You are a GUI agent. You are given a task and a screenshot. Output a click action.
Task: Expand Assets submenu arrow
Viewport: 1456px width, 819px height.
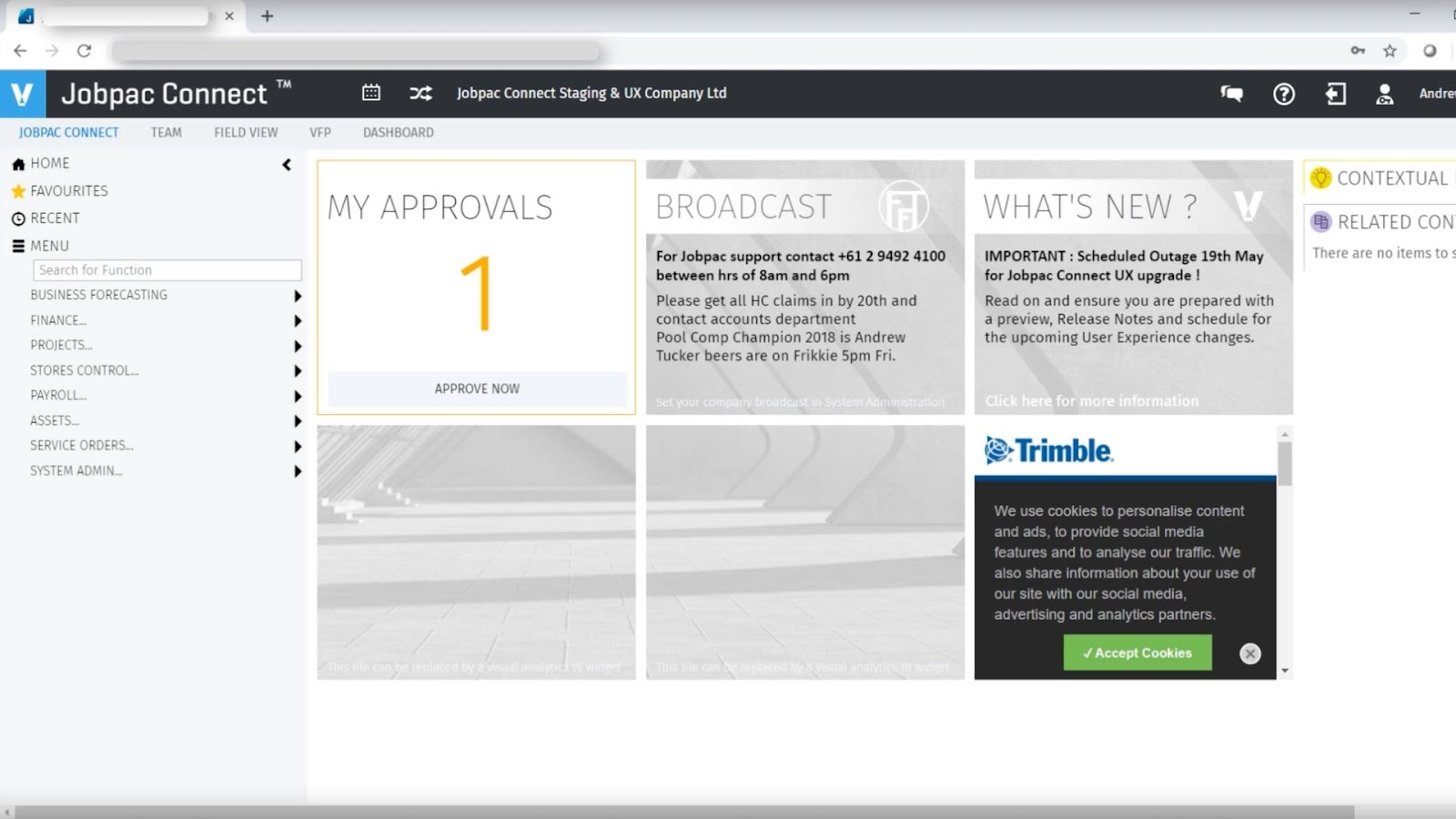pyautogui.click(x=297, y=420)
